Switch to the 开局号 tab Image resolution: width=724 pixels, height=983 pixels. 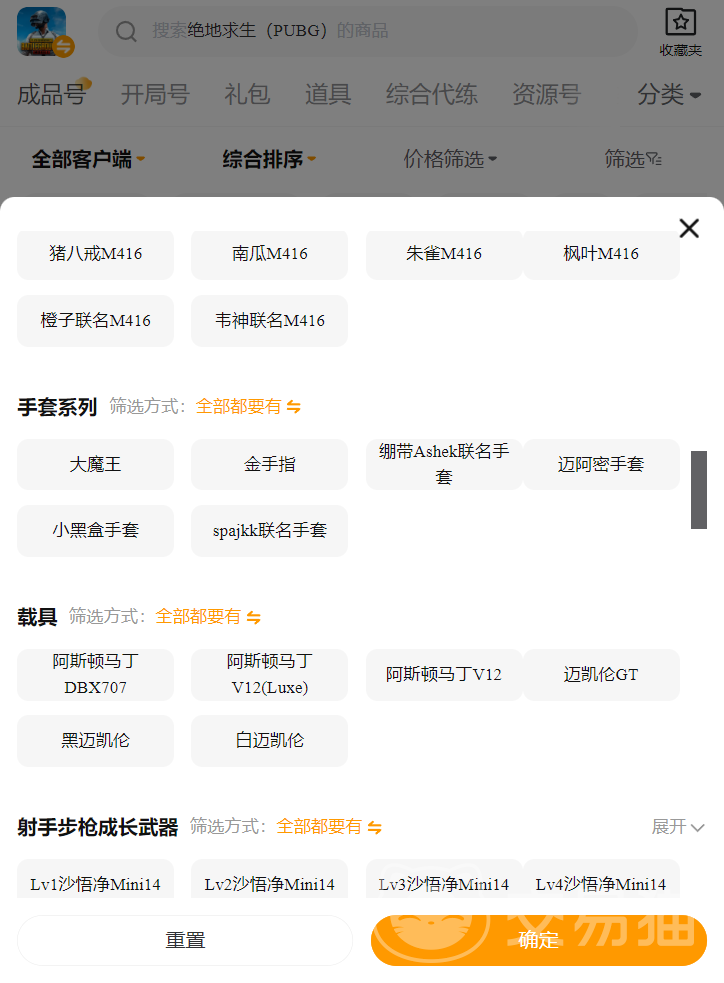pos(155,95)
